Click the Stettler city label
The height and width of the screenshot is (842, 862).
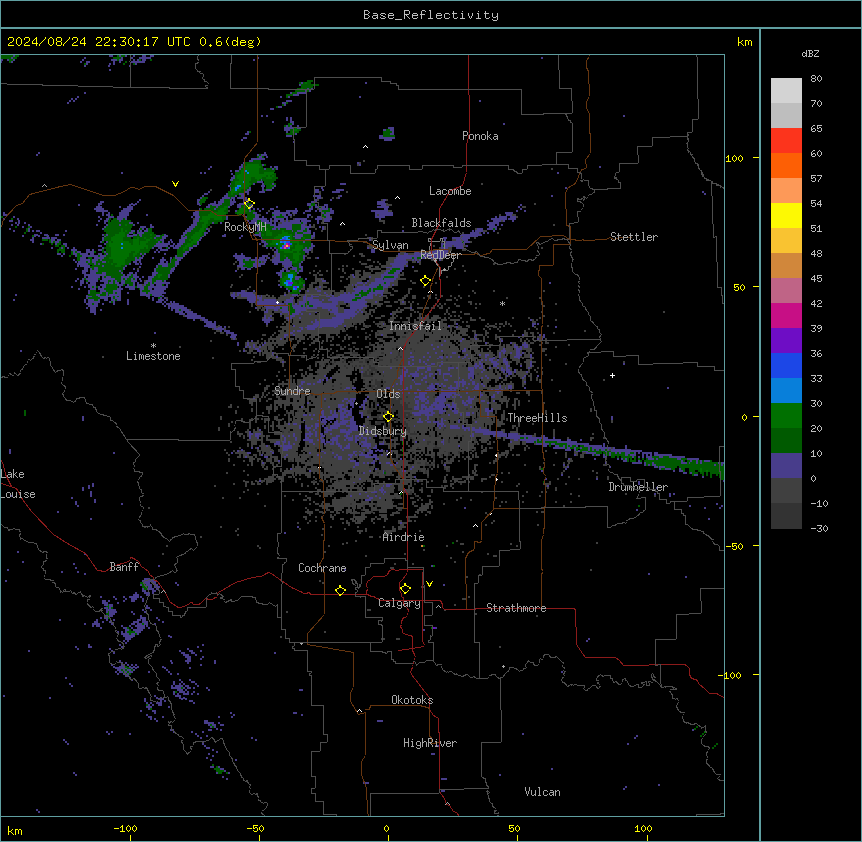tap(634, 237)
